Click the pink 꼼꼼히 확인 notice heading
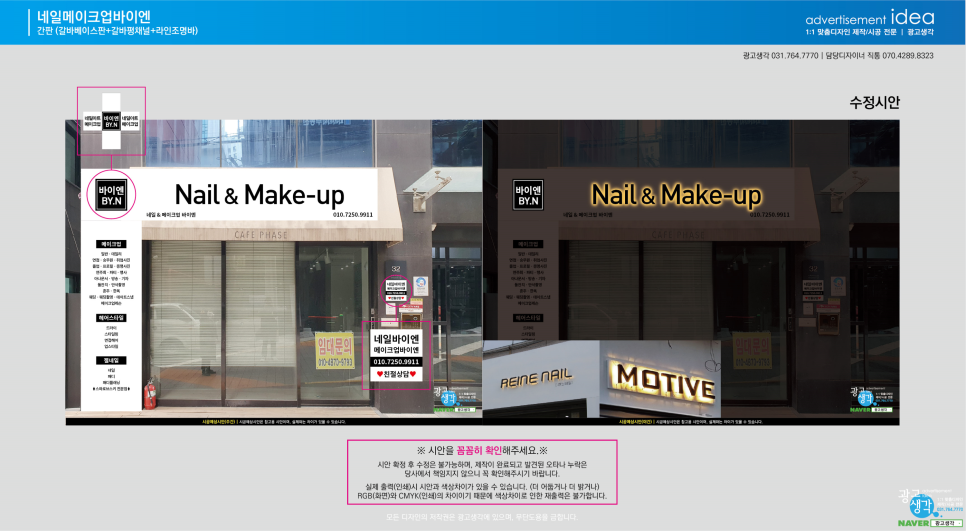 pos(482,451)
